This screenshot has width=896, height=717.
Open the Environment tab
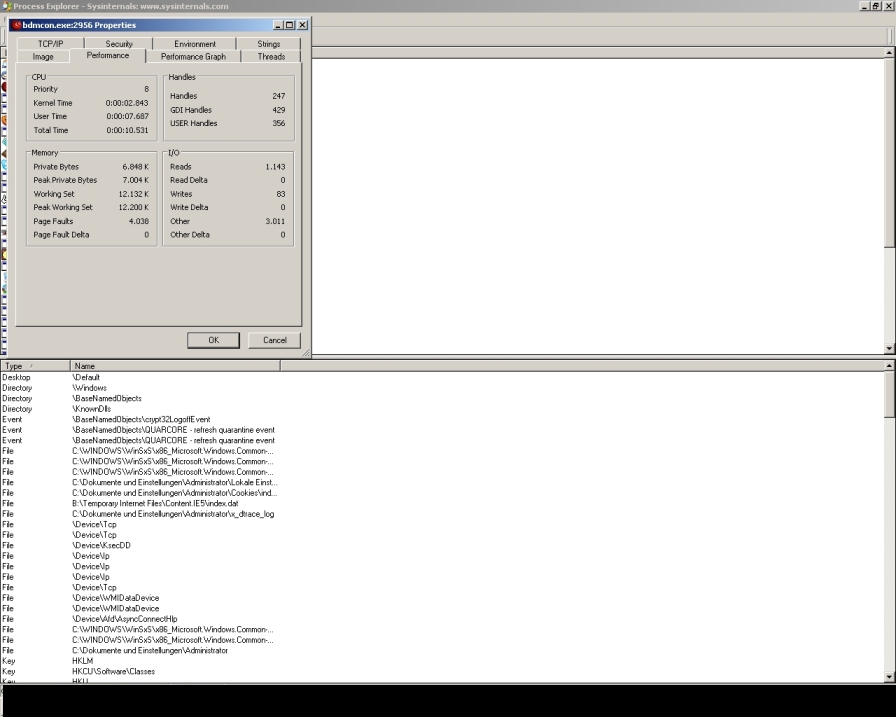[x=195, y=43]
